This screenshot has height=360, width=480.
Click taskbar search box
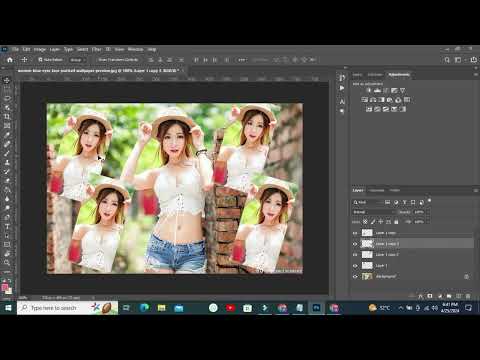[x=67, y=308]
